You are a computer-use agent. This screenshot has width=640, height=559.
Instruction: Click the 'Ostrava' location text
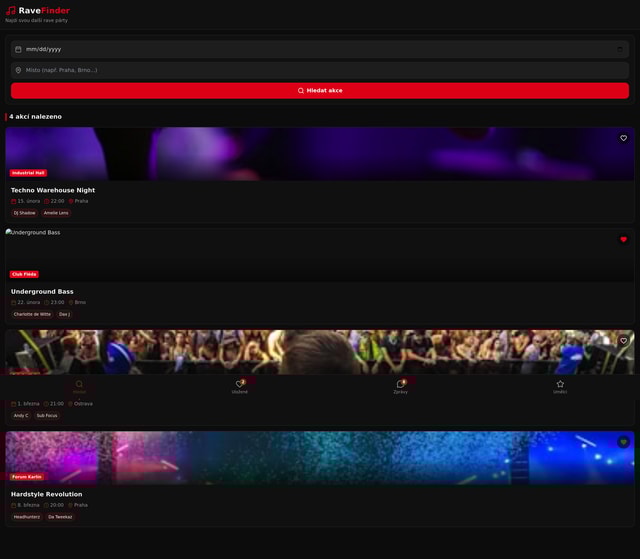83,404
